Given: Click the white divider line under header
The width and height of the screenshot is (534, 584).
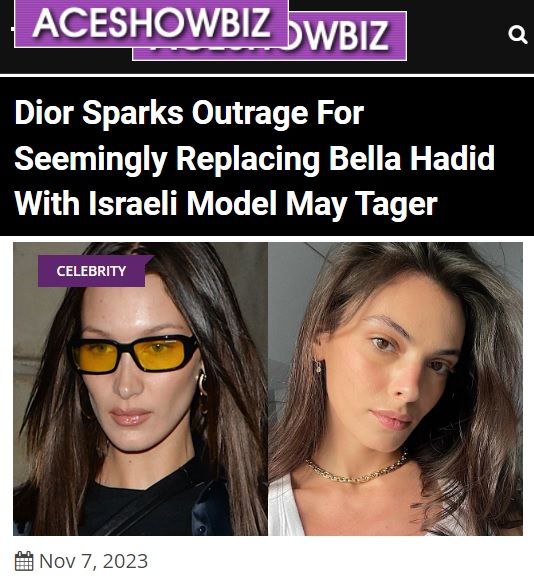Looking at the screenshot, I should 267,76.
